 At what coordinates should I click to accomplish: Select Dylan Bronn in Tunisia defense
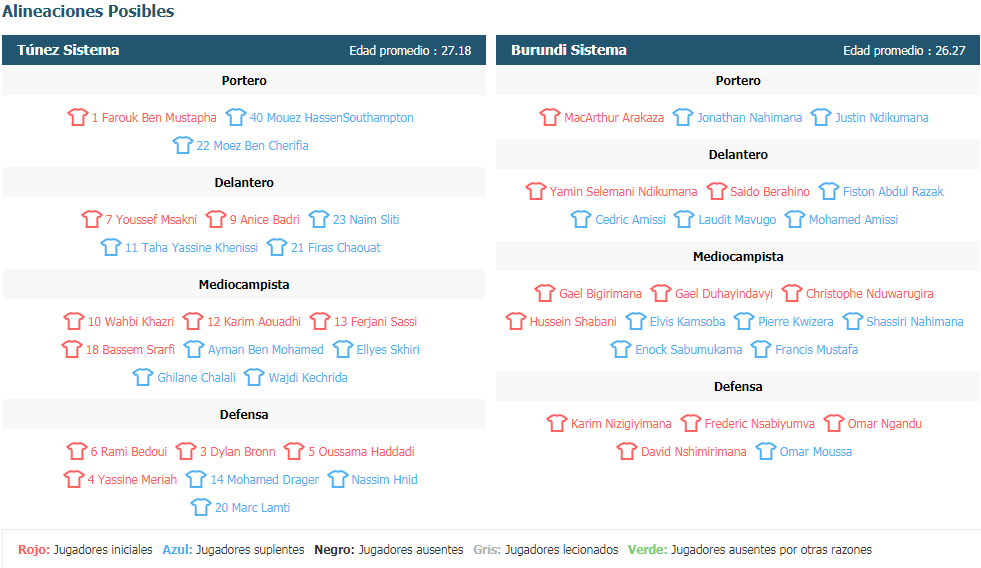[238, 452]
